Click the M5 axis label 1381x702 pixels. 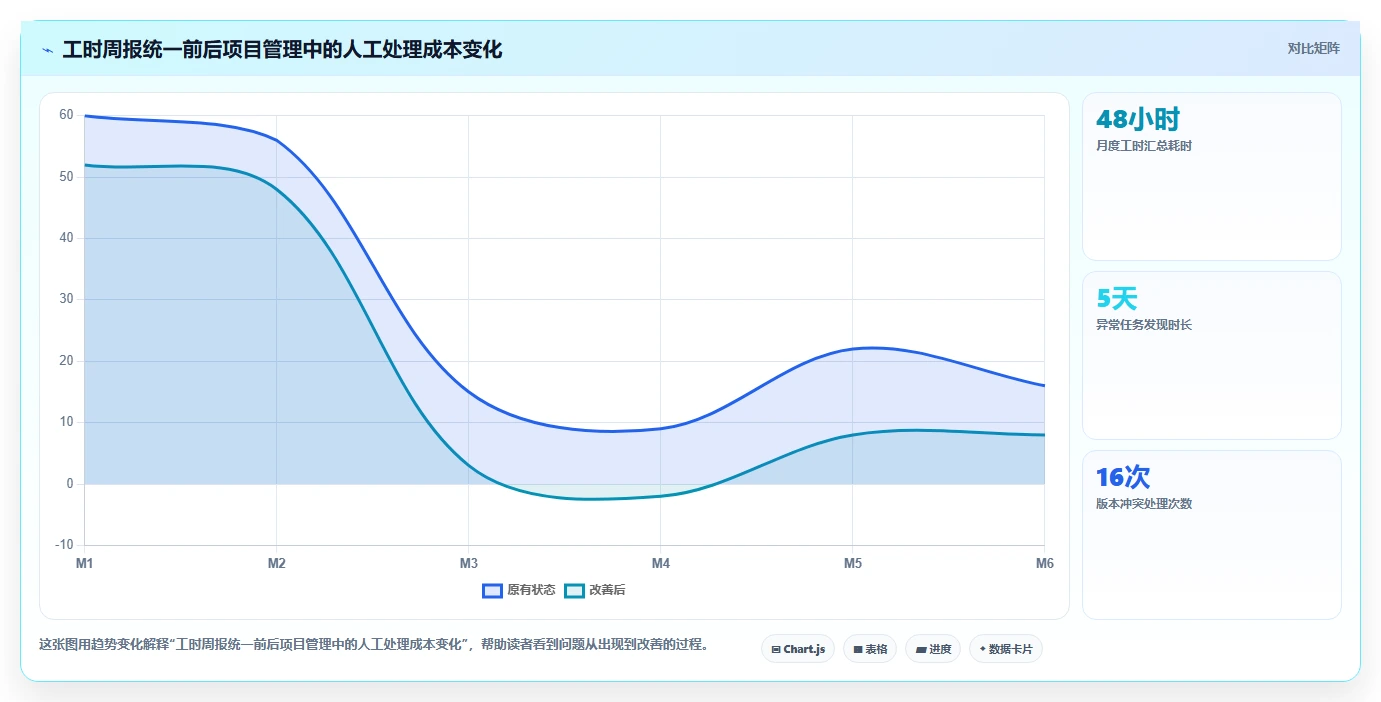pos(853,564)
